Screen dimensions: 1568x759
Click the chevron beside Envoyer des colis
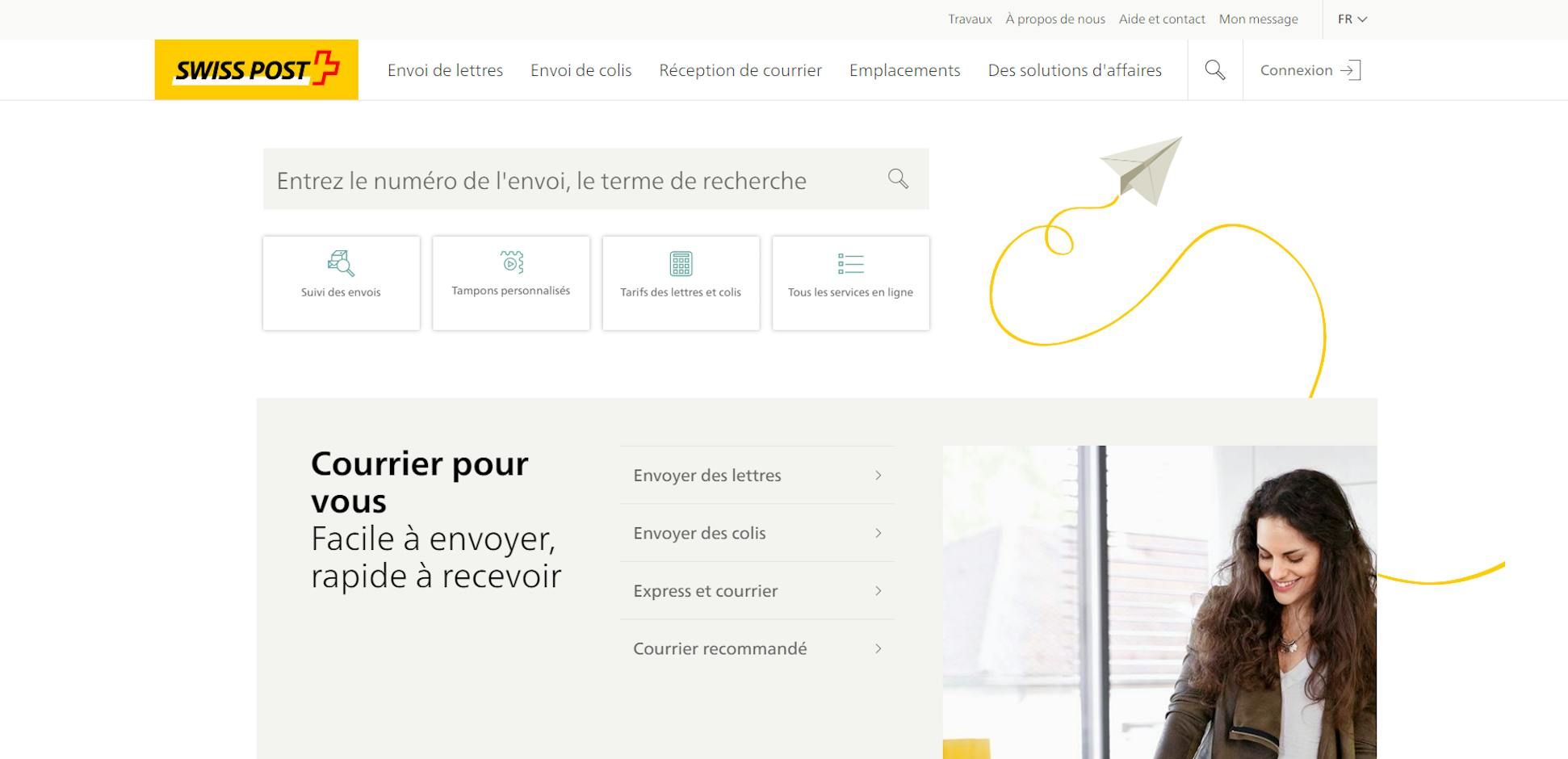(878, 533)
